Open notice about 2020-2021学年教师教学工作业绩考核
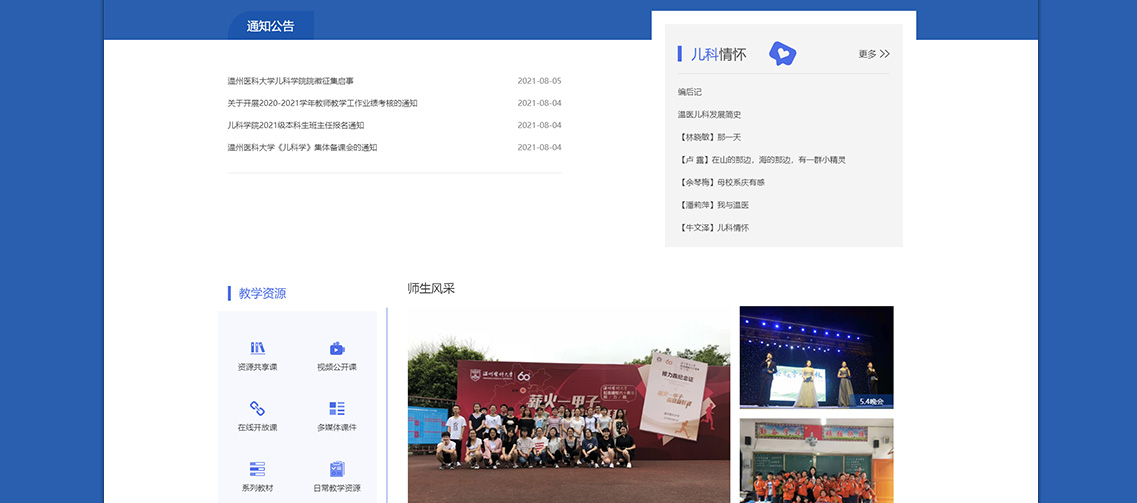The width and height of the screenshot is (1137, 503). (322, 103)
